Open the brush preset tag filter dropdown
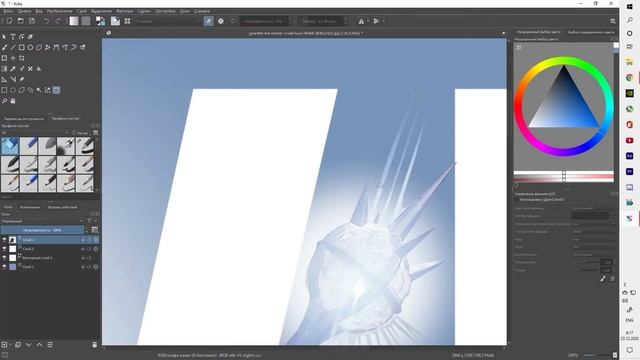The image size is (640, 360). (35, 133)
